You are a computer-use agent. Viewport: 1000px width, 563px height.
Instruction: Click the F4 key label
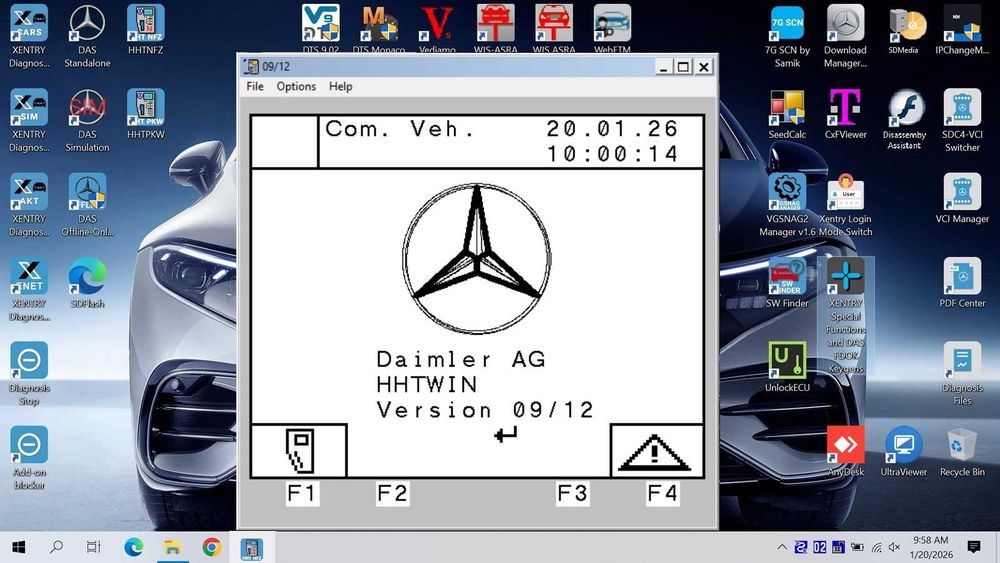pos(663,493)
